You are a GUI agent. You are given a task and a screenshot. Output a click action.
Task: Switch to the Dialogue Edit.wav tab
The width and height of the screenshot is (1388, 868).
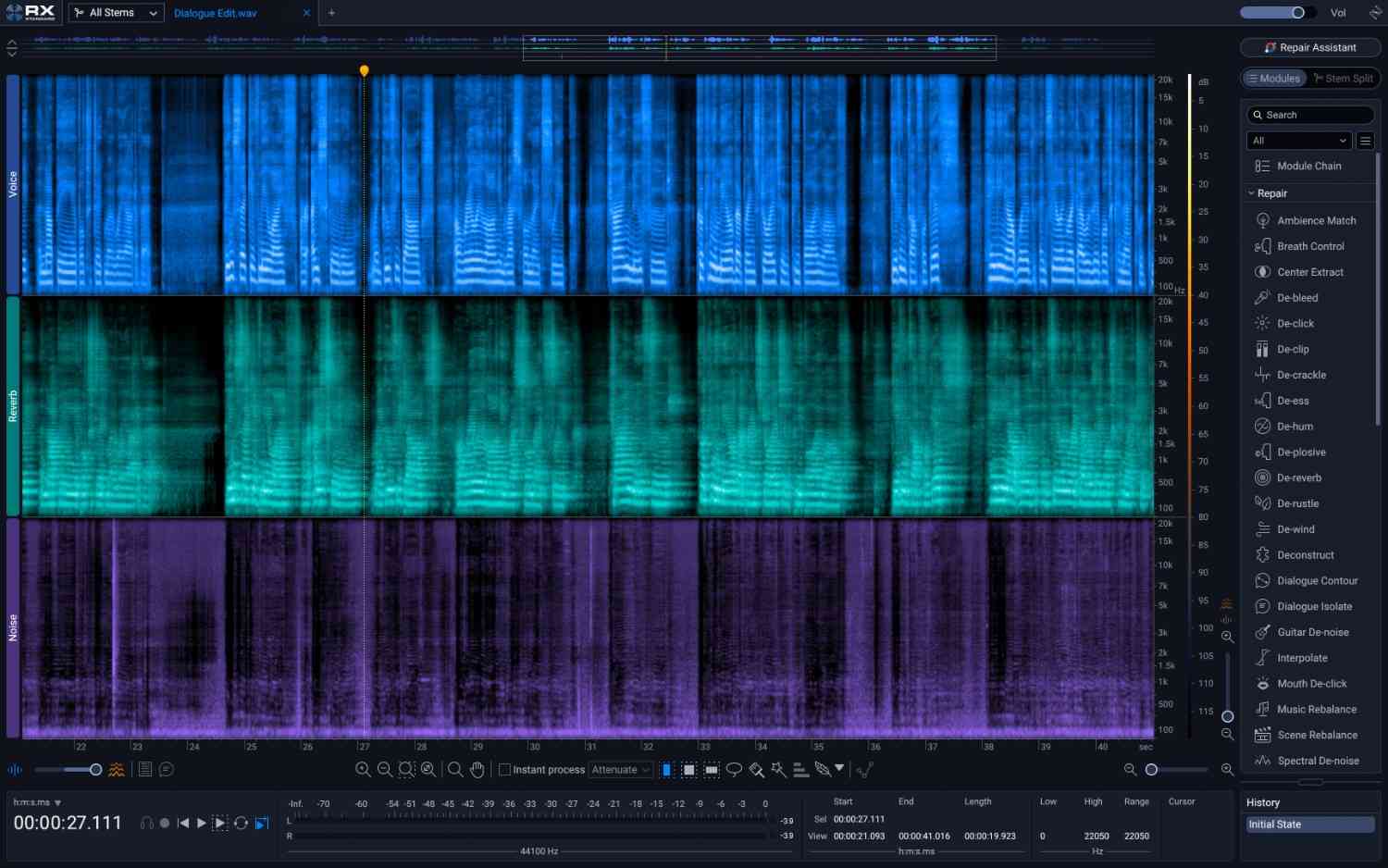tap(216, 13)
